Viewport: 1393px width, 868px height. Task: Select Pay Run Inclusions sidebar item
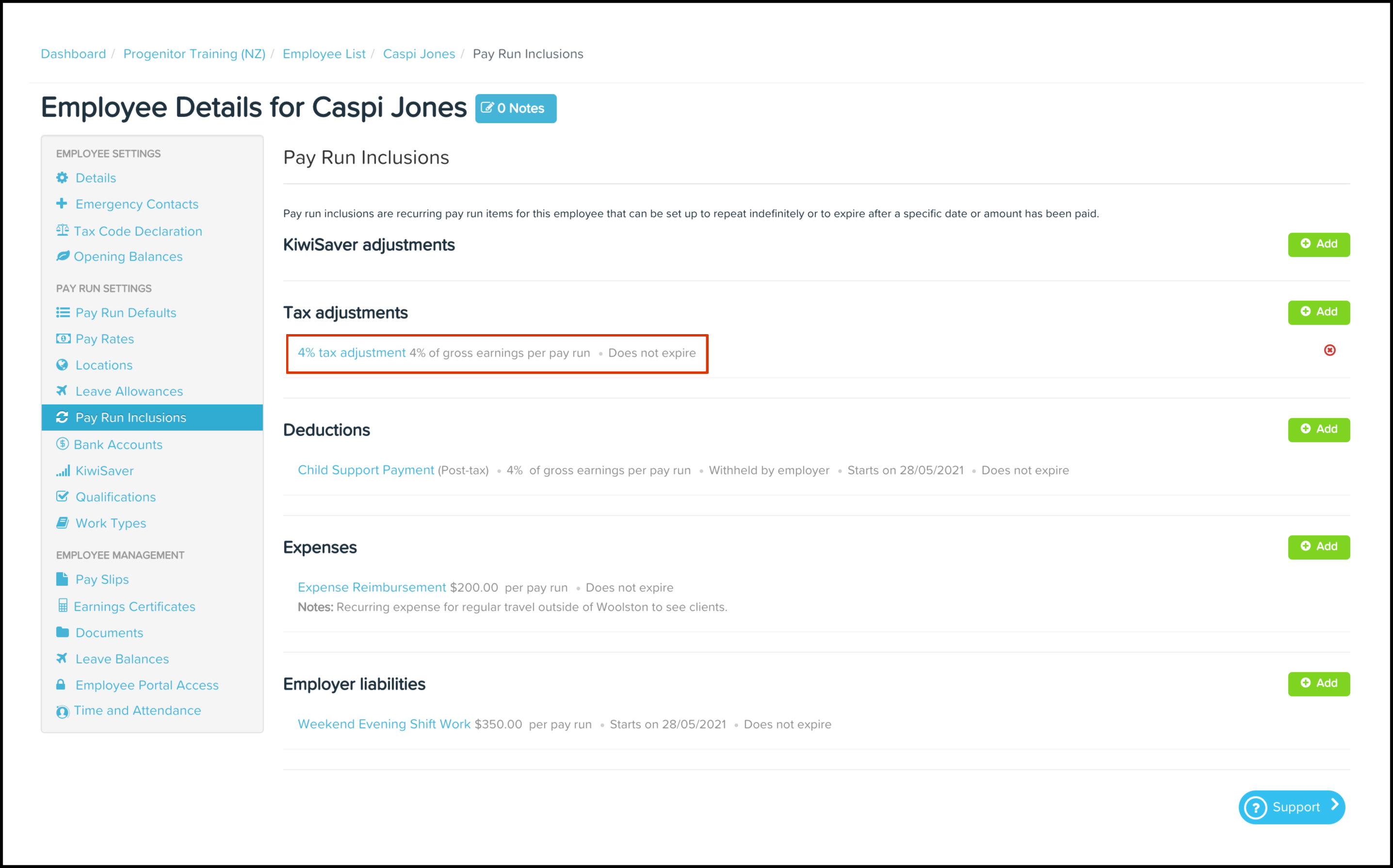tap(131, 418)
